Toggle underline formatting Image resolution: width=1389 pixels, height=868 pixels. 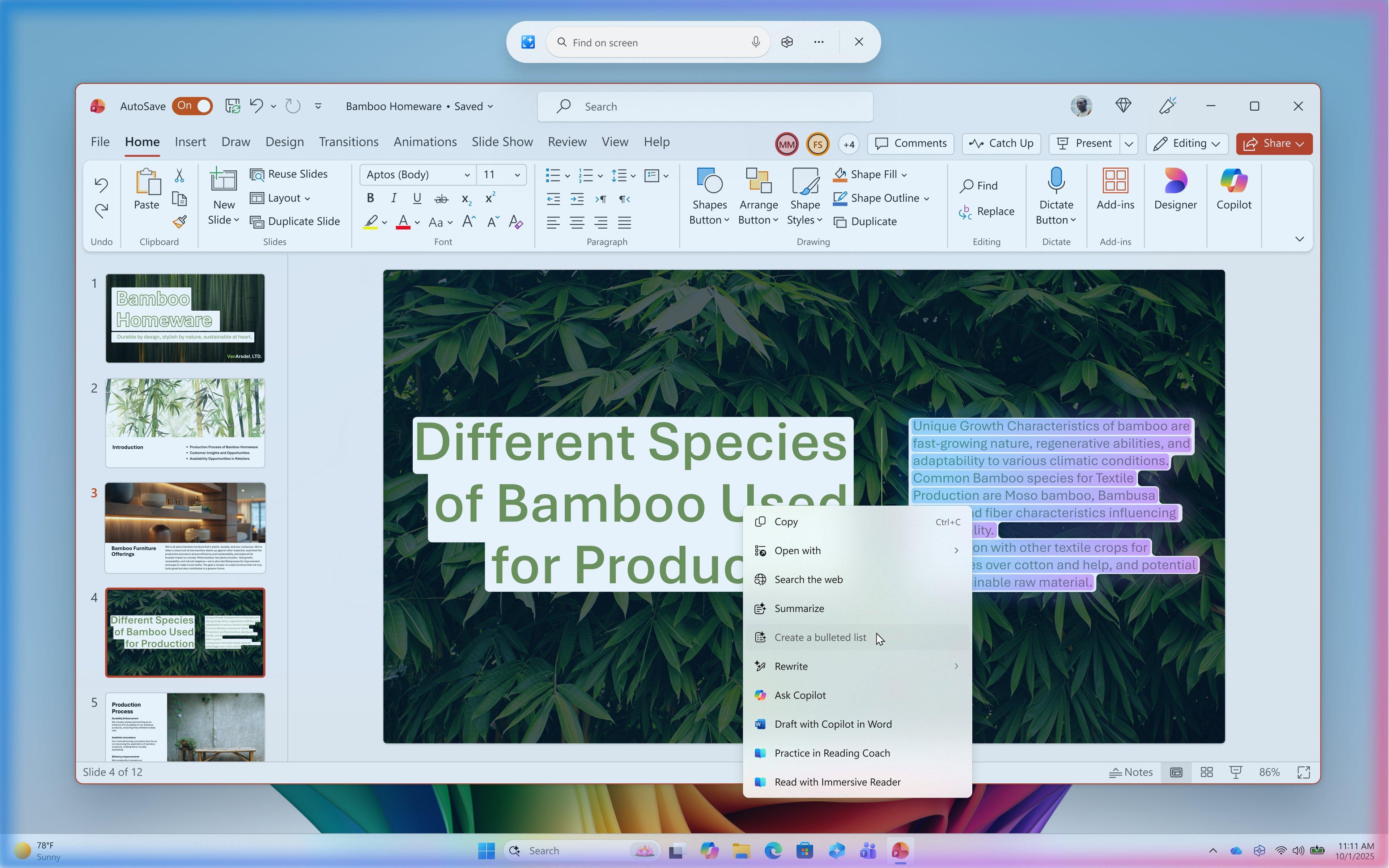click(x=417, y=198)
